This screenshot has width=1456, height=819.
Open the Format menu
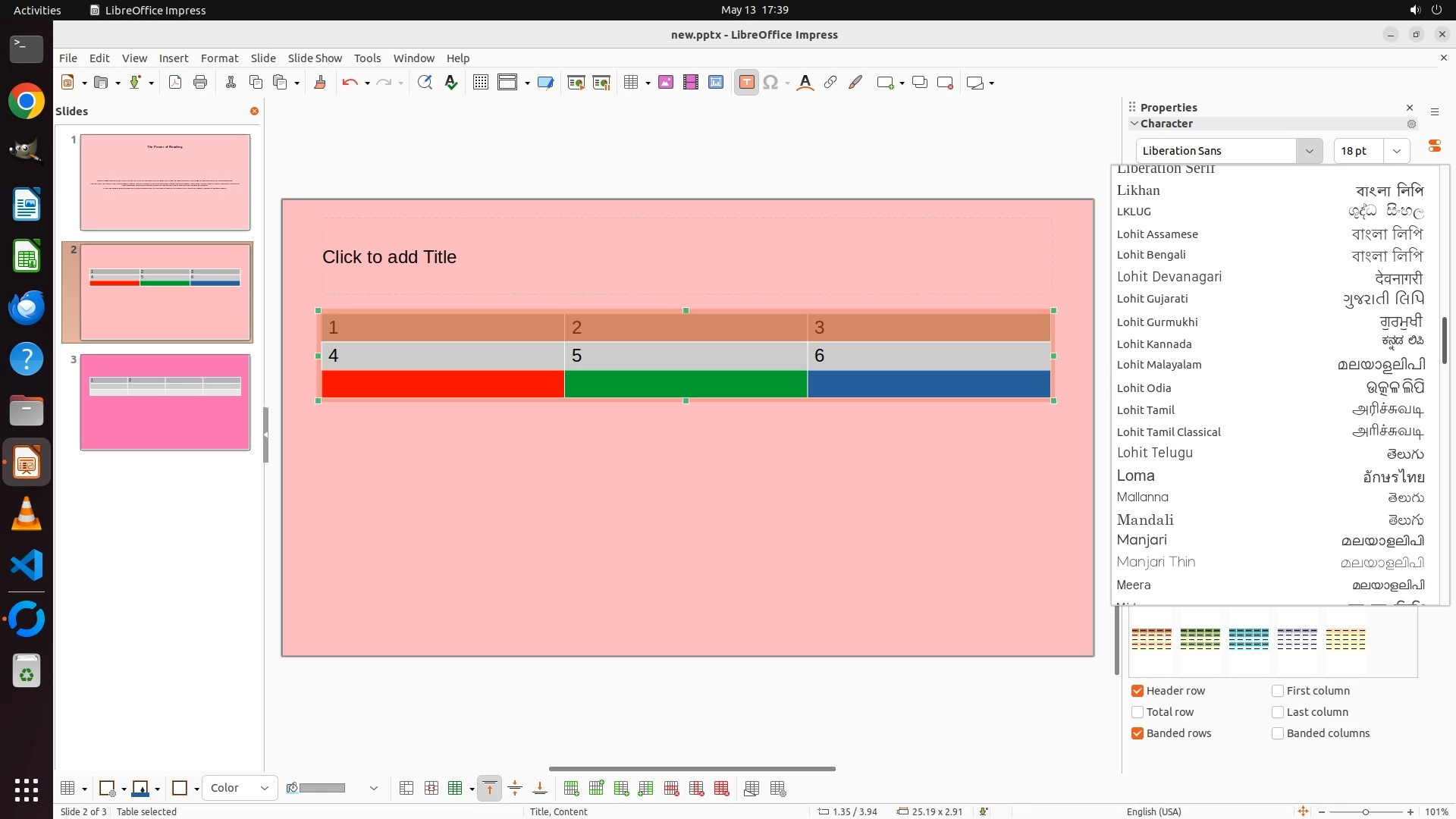219,58
